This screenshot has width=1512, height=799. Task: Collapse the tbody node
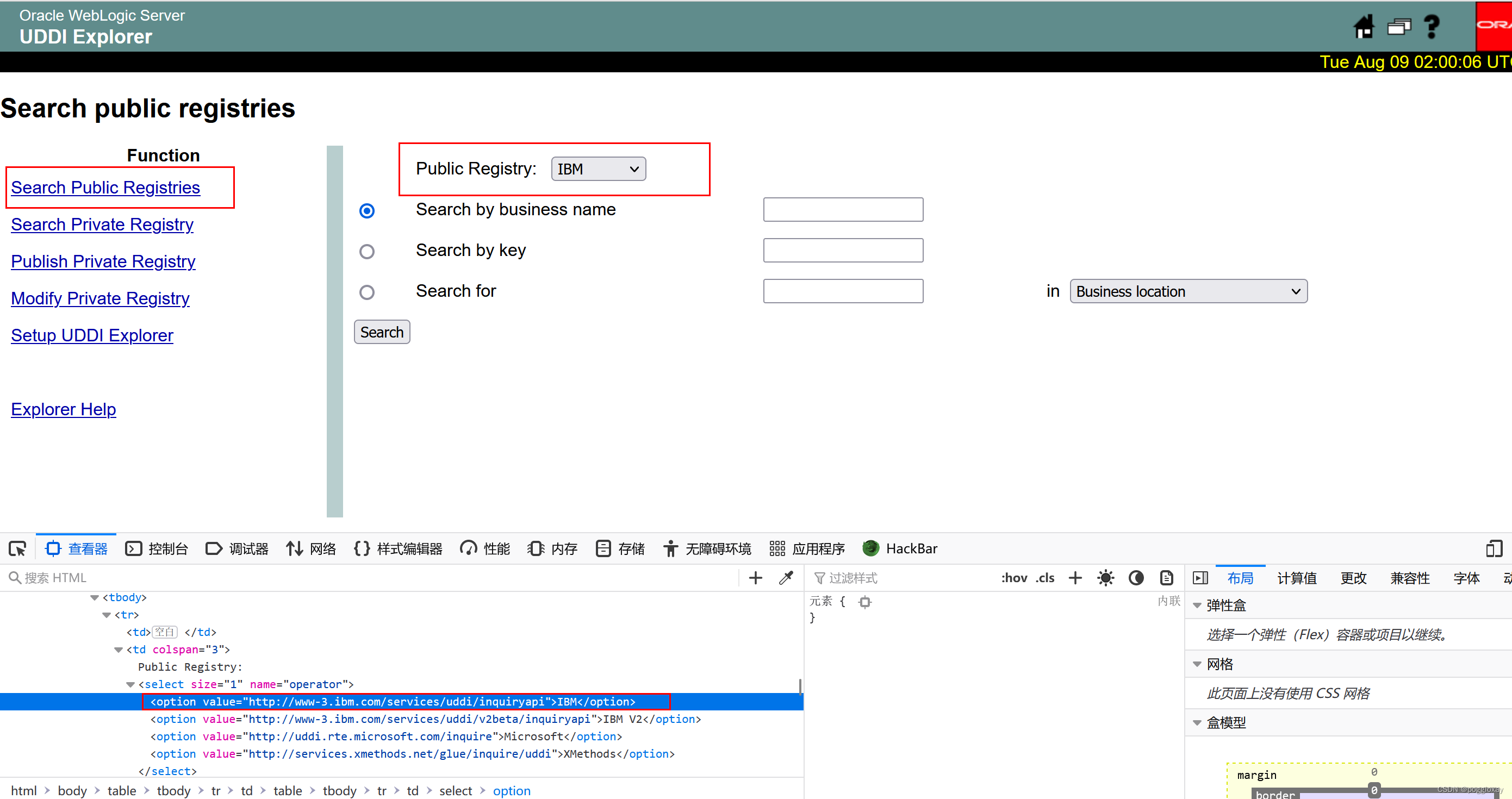pos(95,598)
